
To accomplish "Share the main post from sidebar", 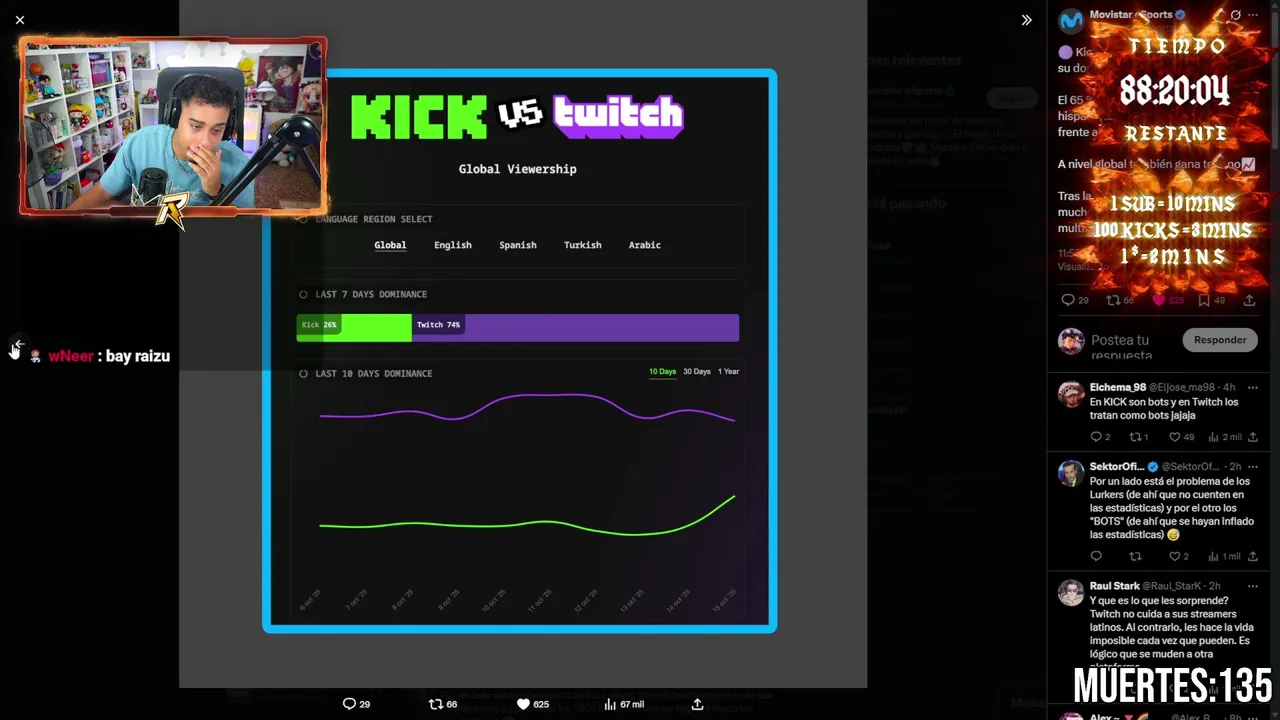I will tap(1249, 300).
